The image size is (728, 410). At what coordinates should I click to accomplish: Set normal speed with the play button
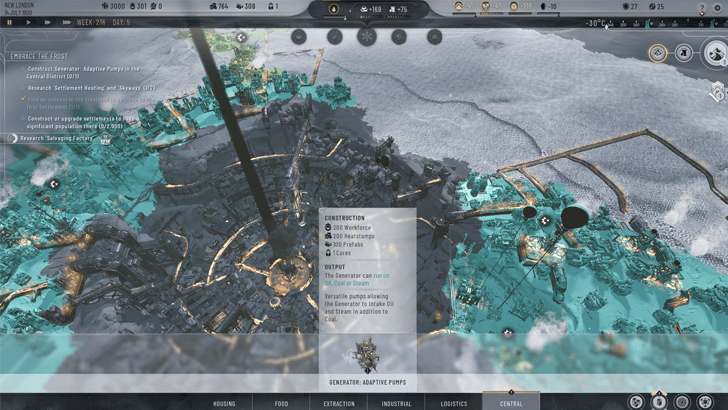click(28, 22)
